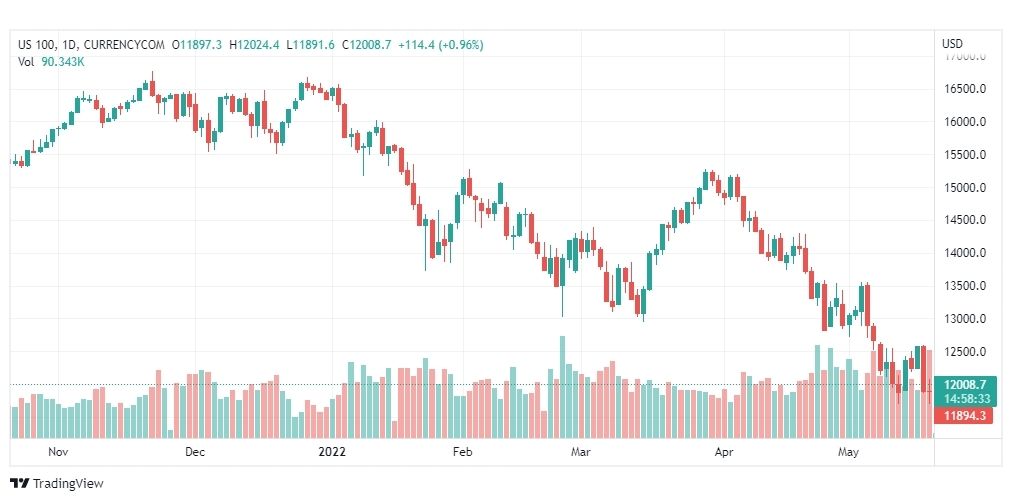Click the green 12008.7 current price tag
Viewport: 1012px width, 501px height.
(964, 385)
